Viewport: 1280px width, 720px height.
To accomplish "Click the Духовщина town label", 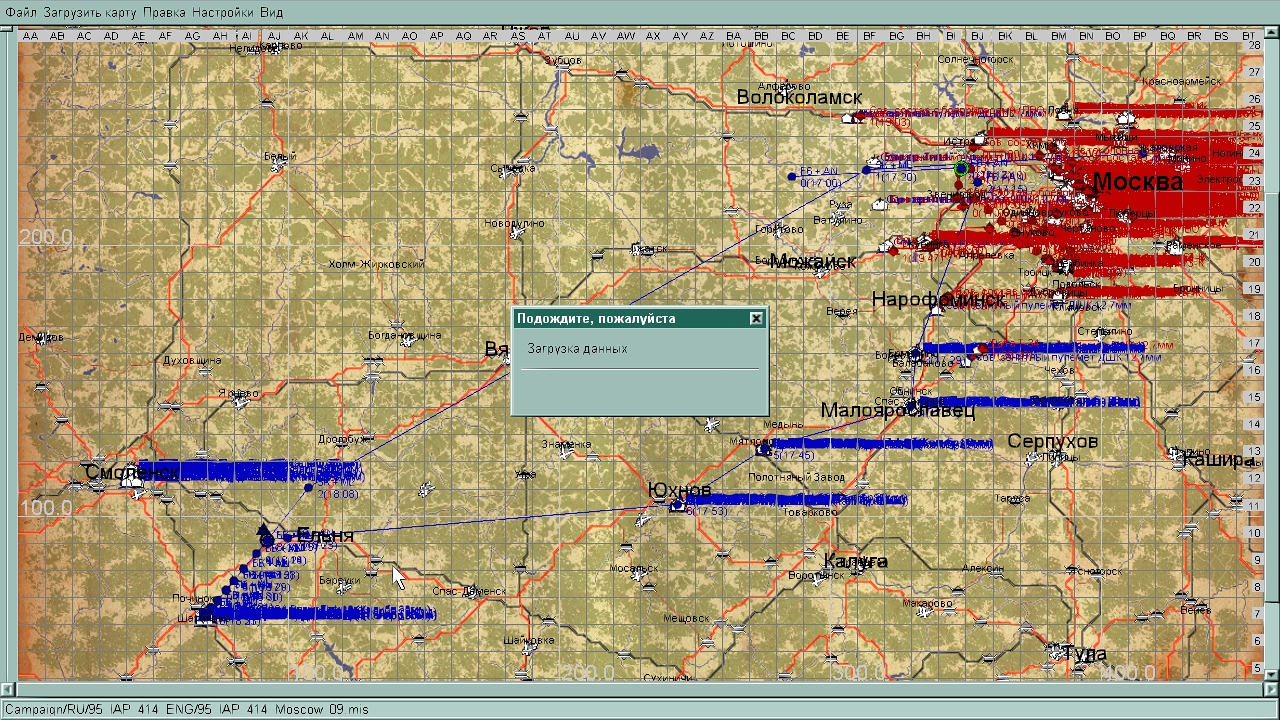I will pyautogui.click(x=192, y=360).
